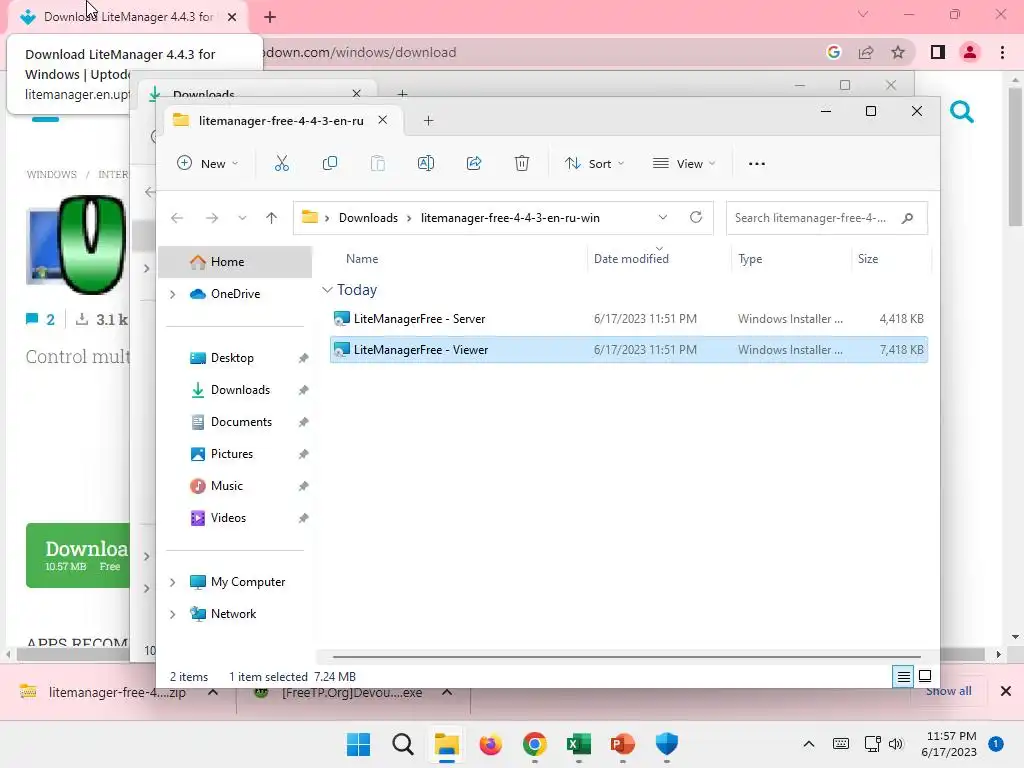Image resolution: width=1024 pixels, height=768 pixels.
Task: Open the volume control in system tray
Action: pos(896,744)
